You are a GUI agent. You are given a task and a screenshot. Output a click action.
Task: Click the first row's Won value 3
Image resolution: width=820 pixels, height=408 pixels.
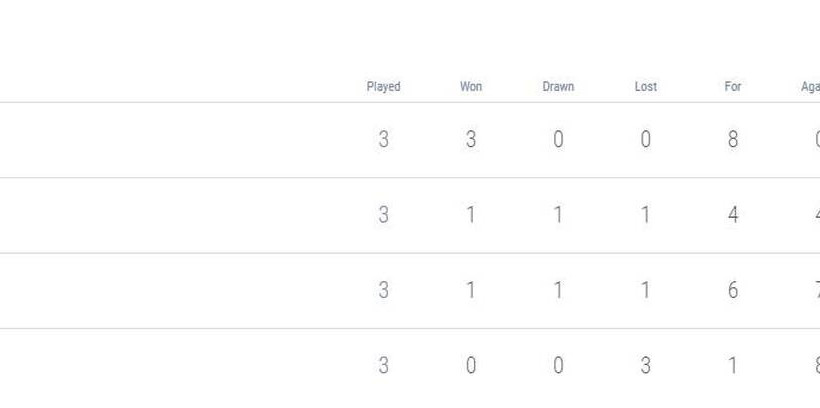click(x=471, y=140)
